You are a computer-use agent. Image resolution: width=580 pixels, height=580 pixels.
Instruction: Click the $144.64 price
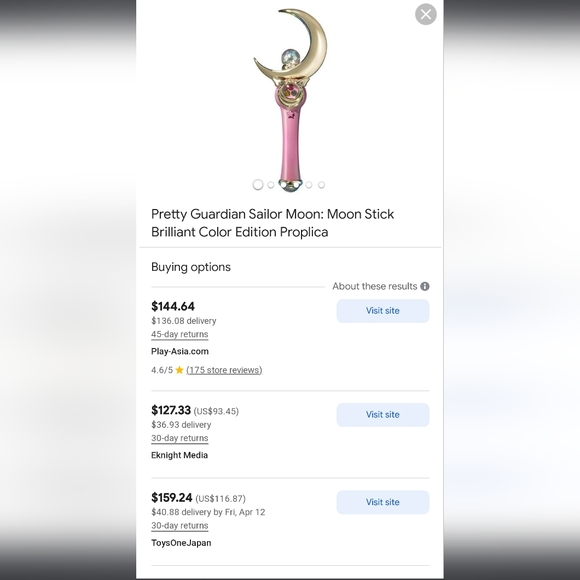coord(173,307)
